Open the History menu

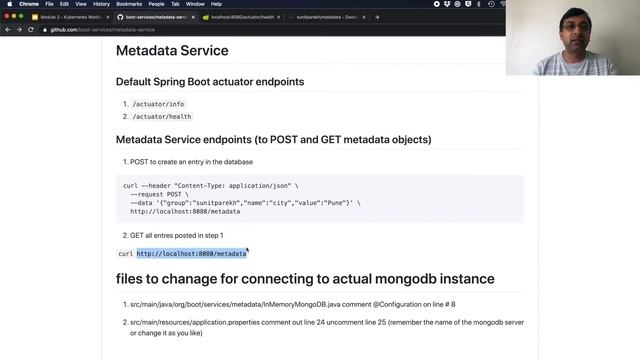point(101,4)
